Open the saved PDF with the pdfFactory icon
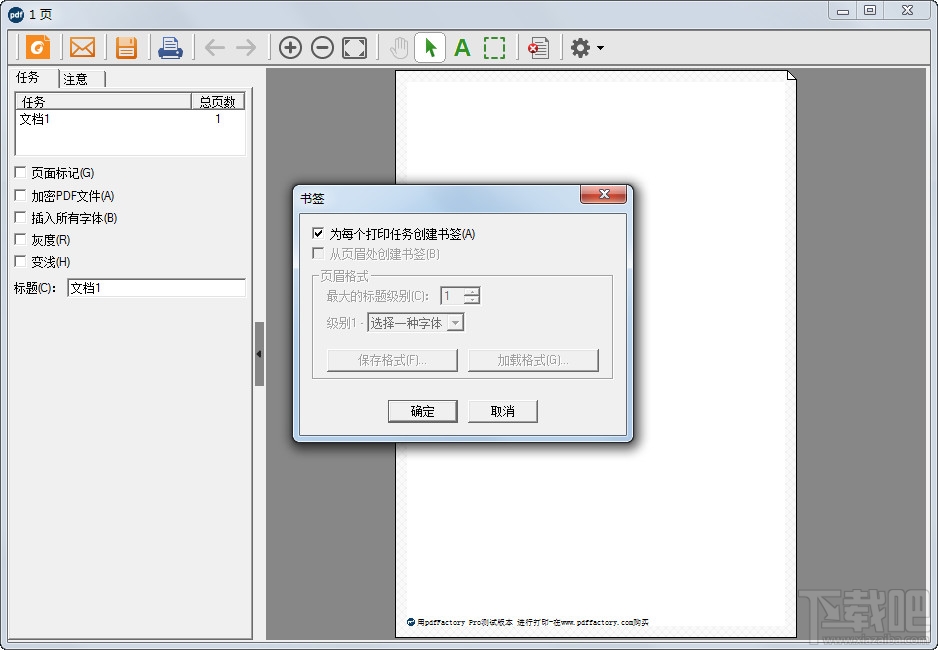 click(x=39, y=47)
